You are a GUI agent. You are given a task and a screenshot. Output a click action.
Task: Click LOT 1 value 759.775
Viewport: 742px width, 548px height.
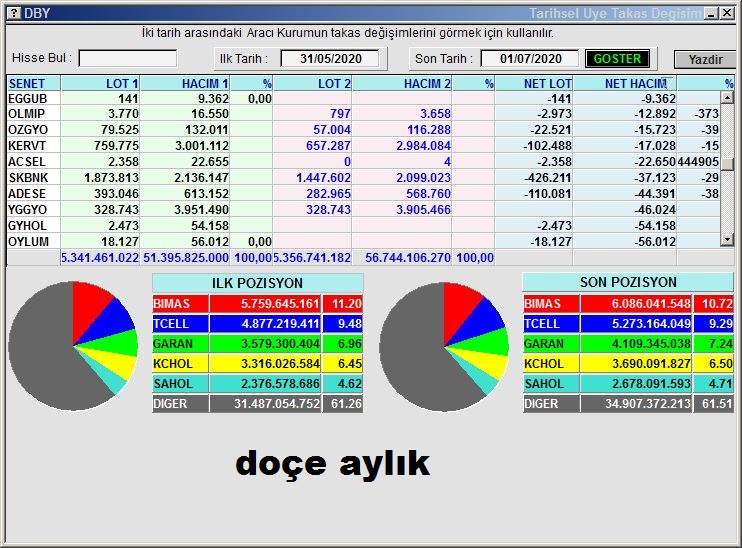click(x=116, y=146)
